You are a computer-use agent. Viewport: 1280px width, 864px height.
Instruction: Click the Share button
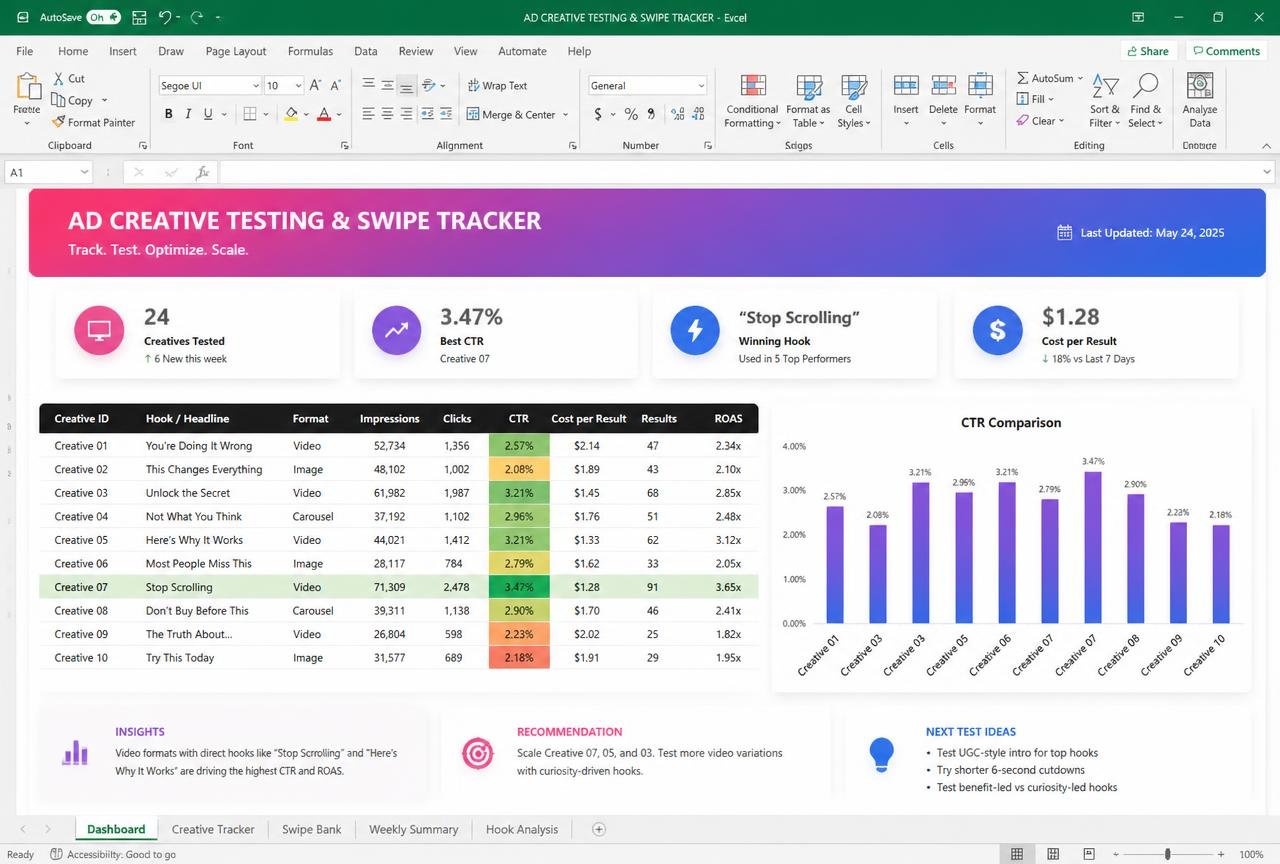[x=1147, y=51]
